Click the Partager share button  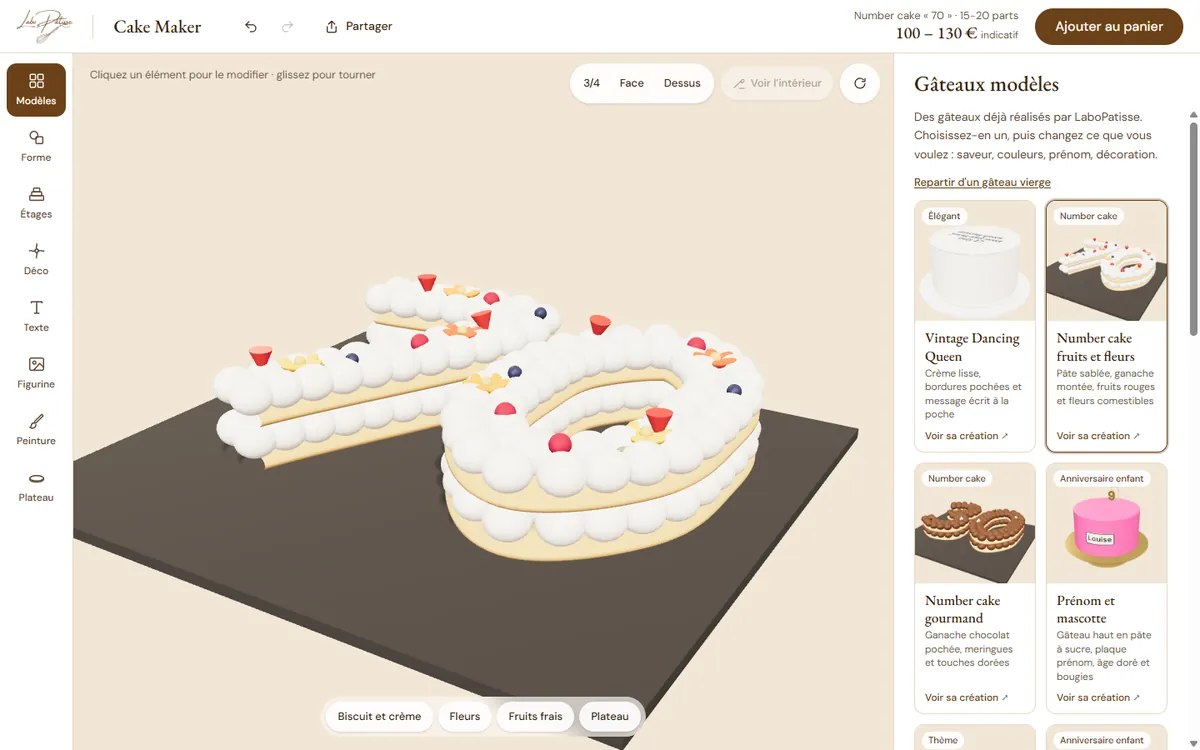[x=359, y=27]
